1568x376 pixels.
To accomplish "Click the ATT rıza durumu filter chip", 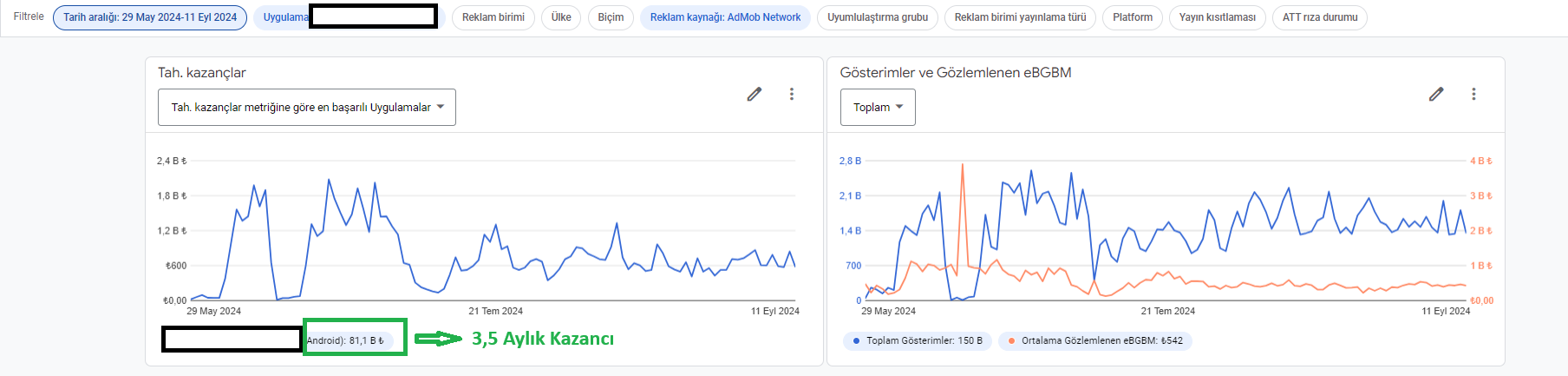I will (x=1320, y=17).
